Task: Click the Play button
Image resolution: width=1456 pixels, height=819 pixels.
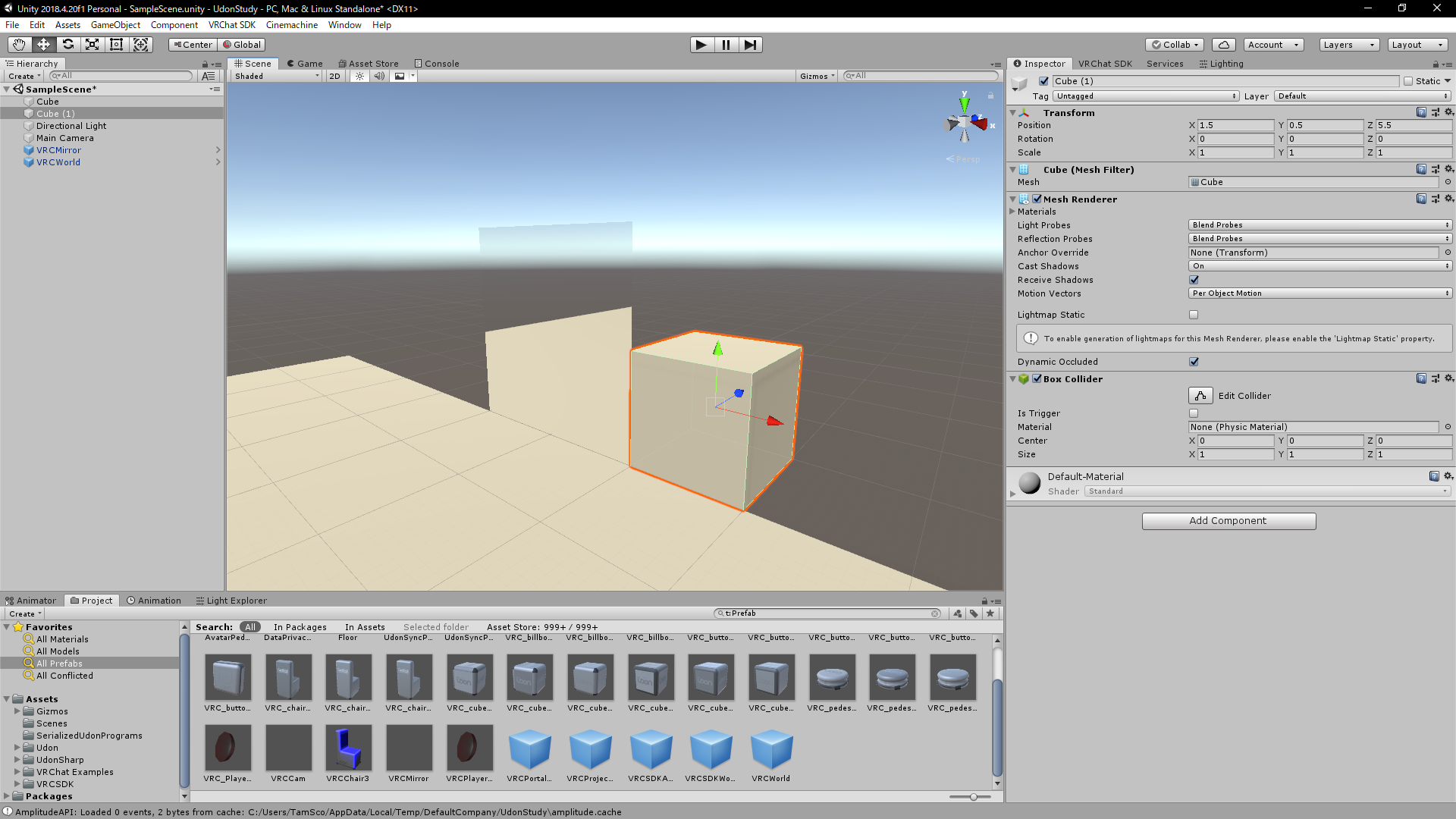Action: tap(701, 45)
